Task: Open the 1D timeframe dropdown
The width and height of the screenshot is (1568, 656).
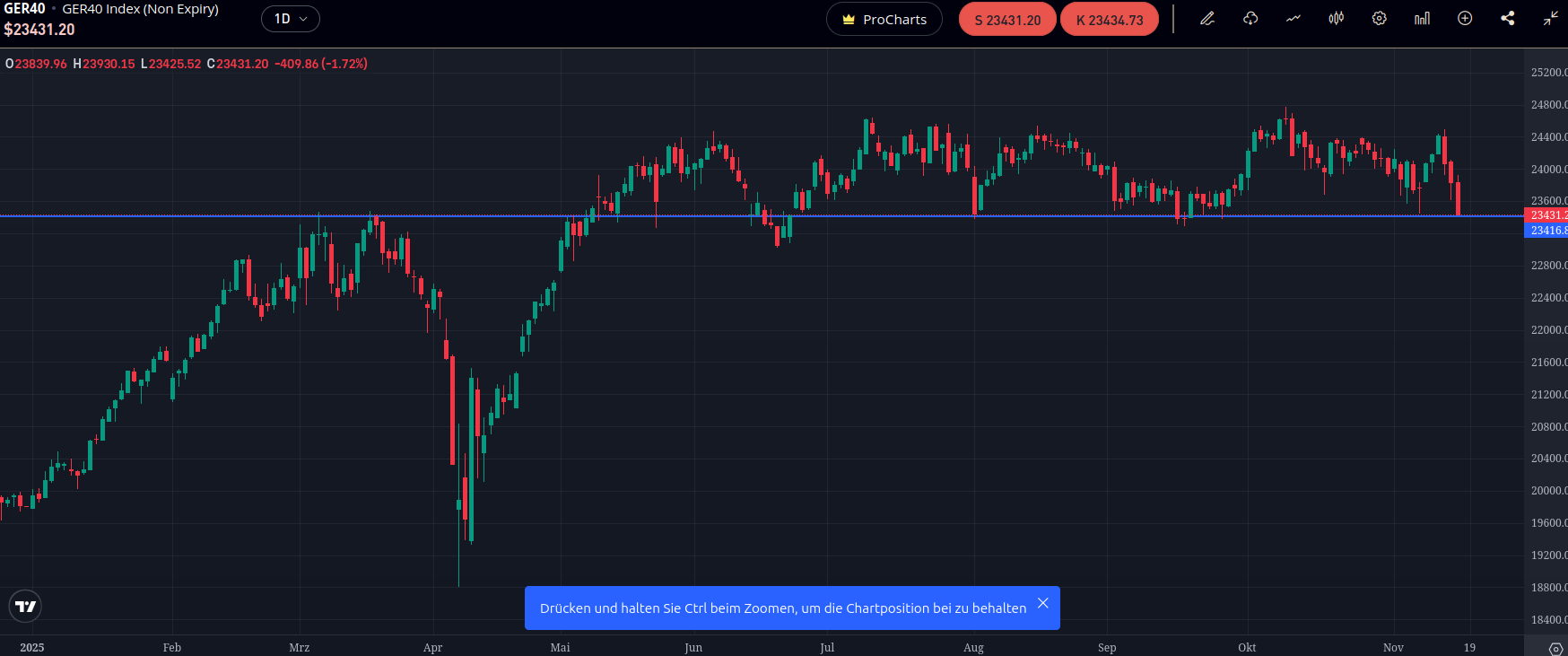Action: (291, 19)
